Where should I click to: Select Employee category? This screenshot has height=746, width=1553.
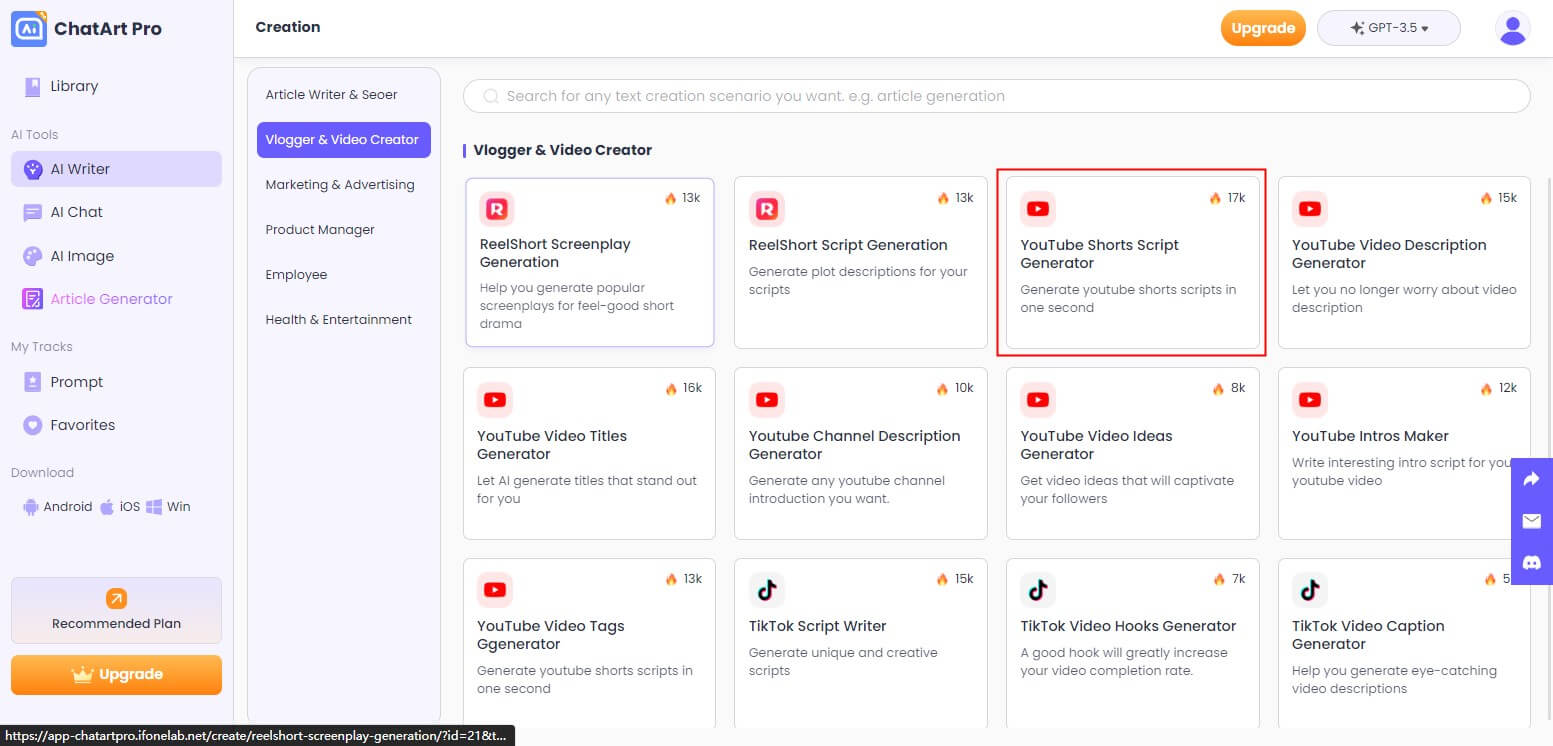343,275
